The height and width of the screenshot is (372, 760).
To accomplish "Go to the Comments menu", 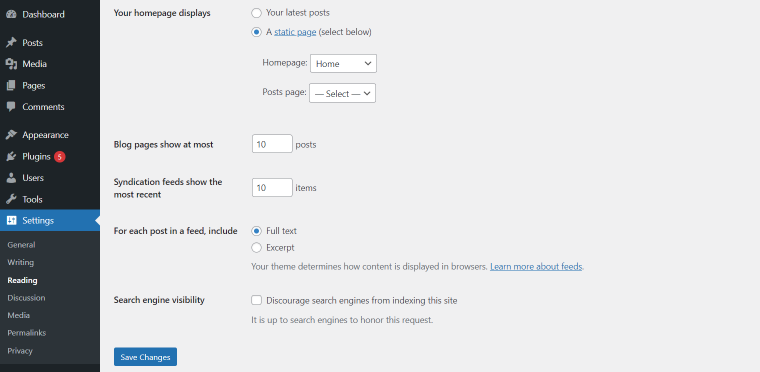I will [x=43, y=107].
